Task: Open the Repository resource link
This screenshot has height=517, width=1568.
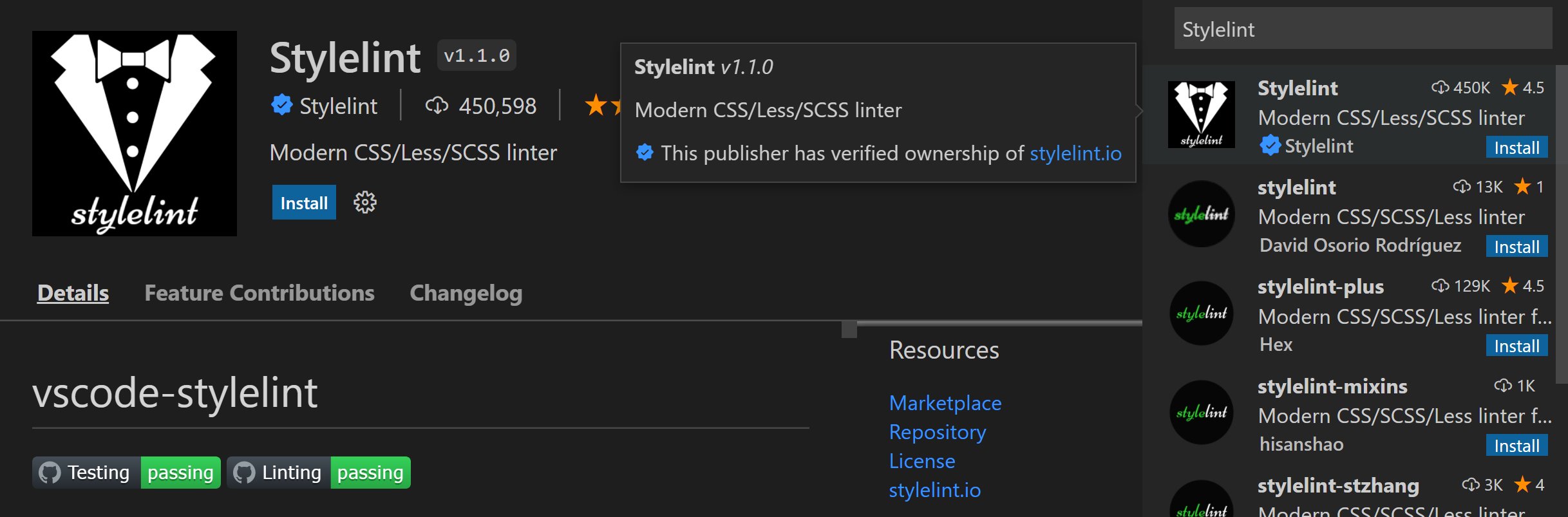Action: pos(938,432)
